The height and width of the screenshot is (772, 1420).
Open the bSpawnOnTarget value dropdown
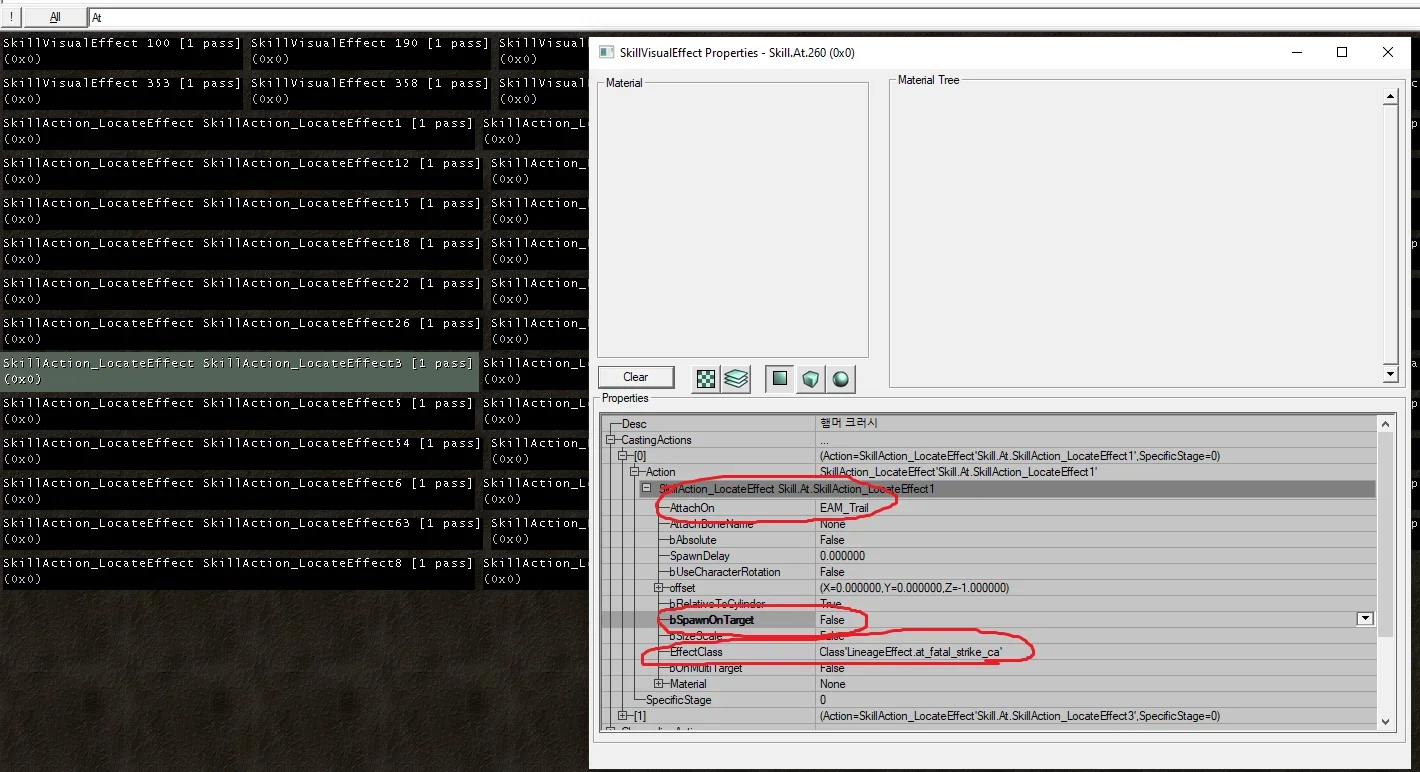(1365, 620)
